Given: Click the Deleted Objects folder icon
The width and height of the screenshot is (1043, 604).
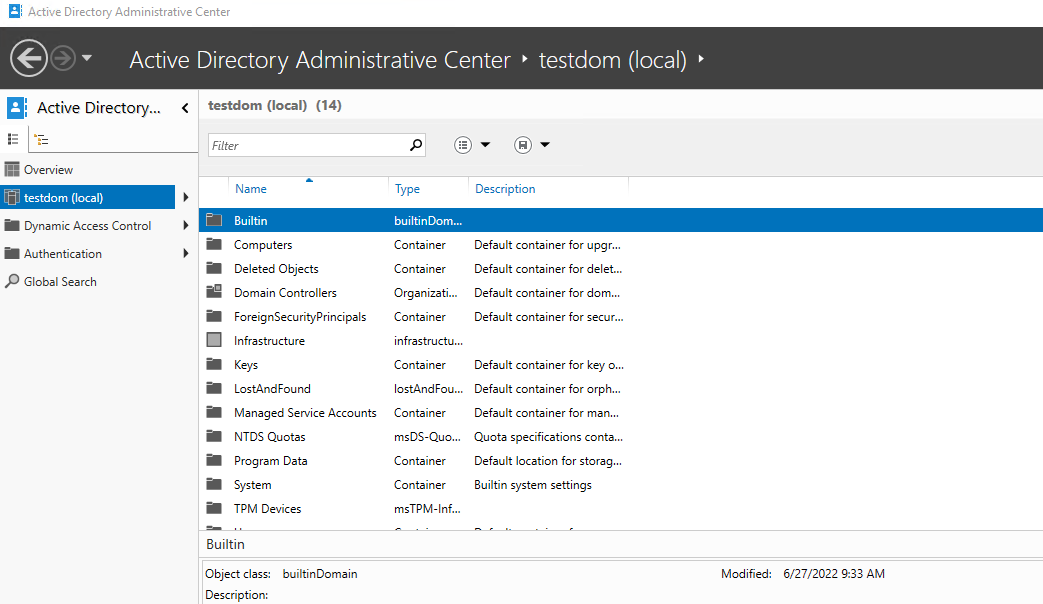Looking at the screenshot, I should click(214, 268).
